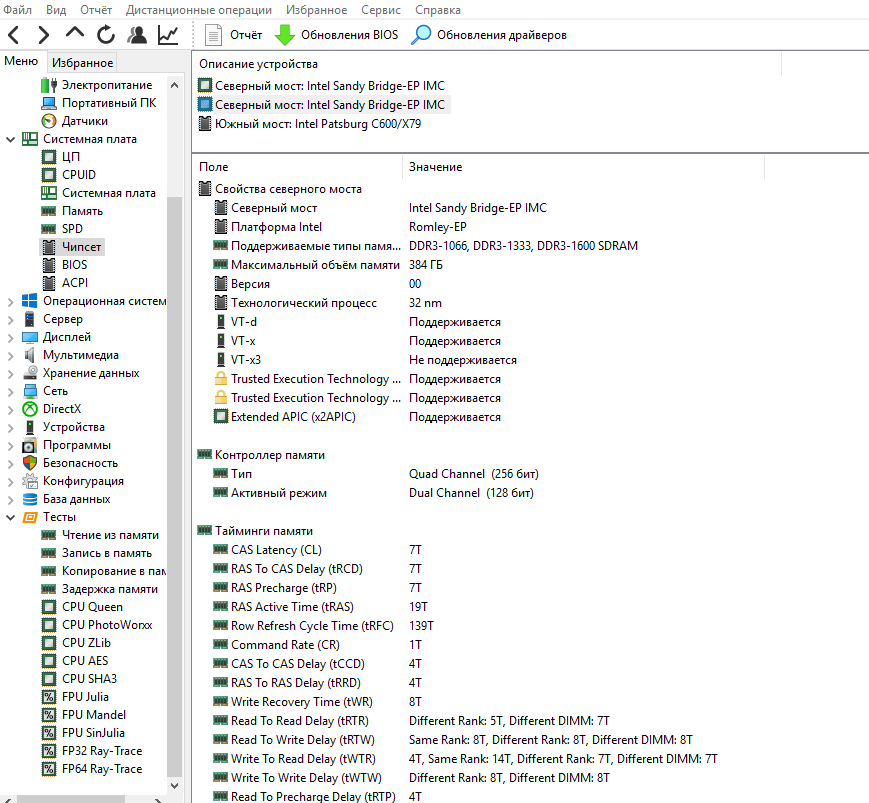The width and height of the screenshot is (869, 803).
Task: Click the Чипсет chip icon
Action: click(49, 247)
